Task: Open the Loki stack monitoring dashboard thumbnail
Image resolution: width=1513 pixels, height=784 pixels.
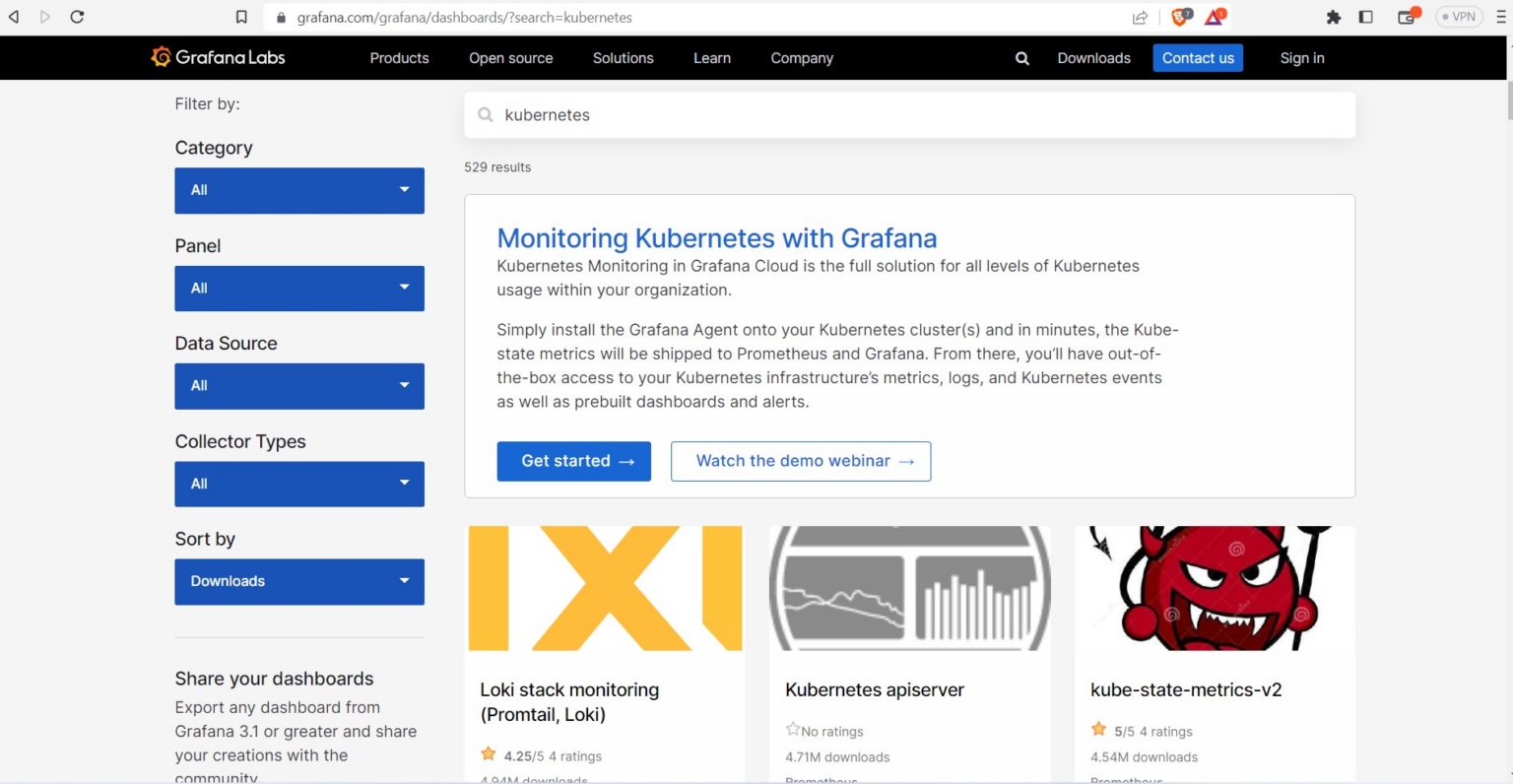Action: pos(604,588)
